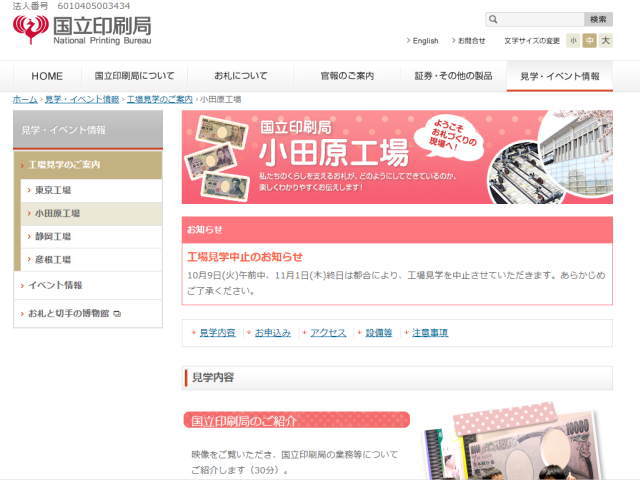Image resolution: width=640 pixels, height=480 pixels.
Task: Open the 官報のご案内 navigation tab
Action: point(347,76)
